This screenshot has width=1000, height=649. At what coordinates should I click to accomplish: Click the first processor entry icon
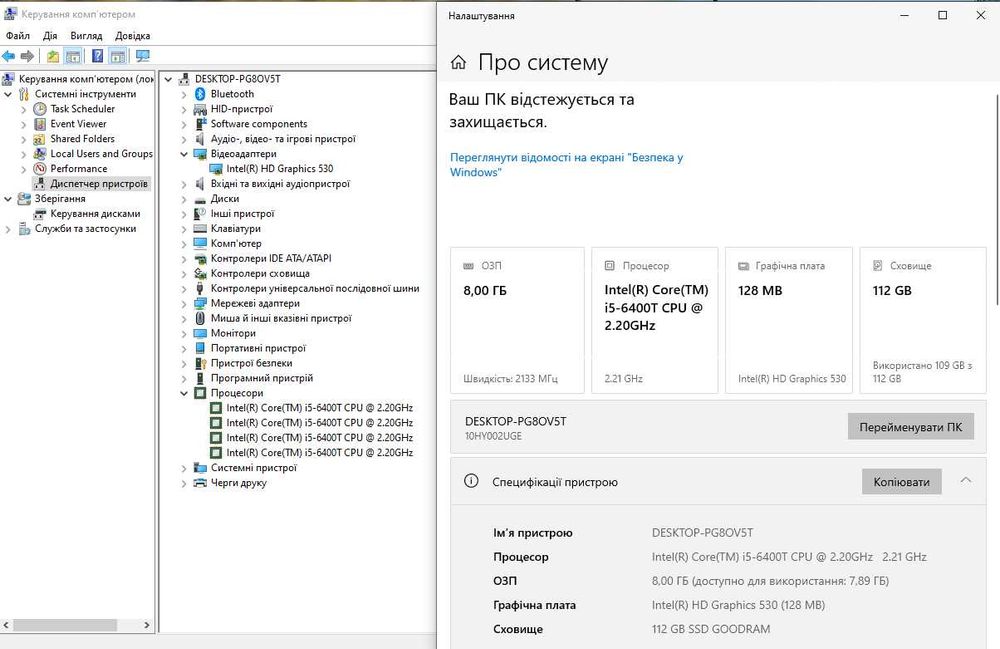click(216, 408)
